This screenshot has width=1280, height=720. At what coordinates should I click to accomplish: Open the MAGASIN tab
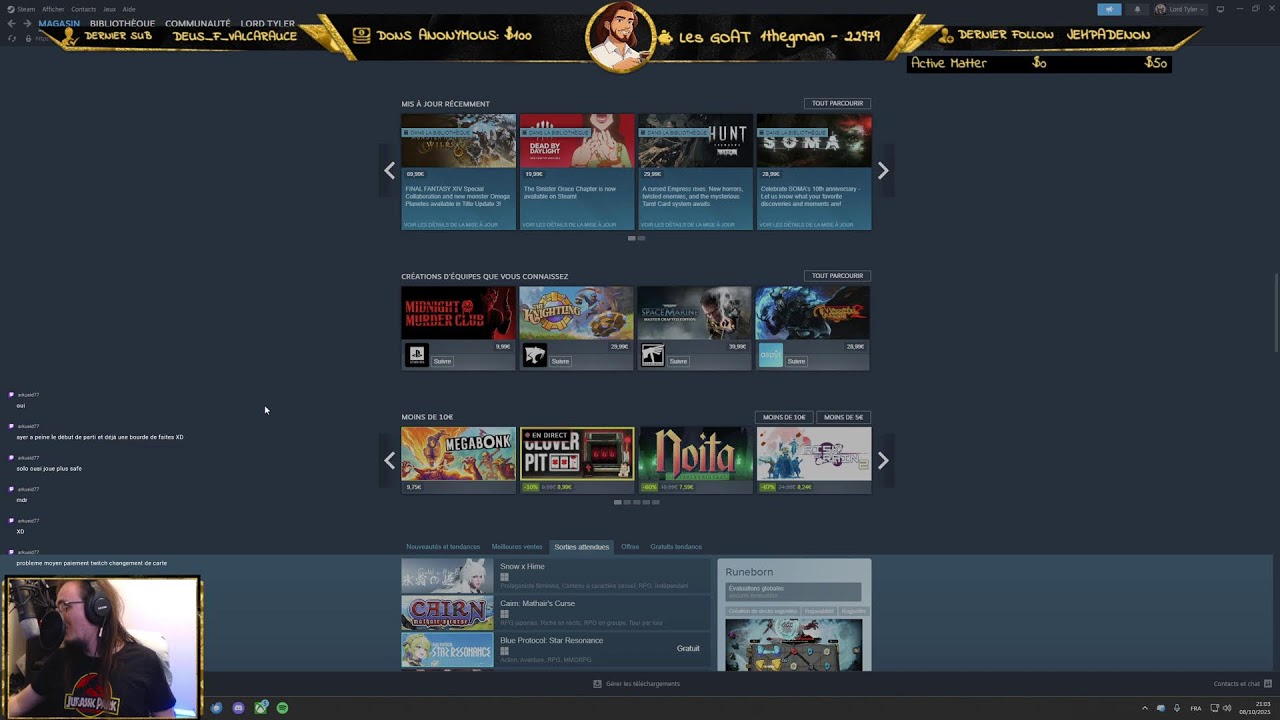59,23
